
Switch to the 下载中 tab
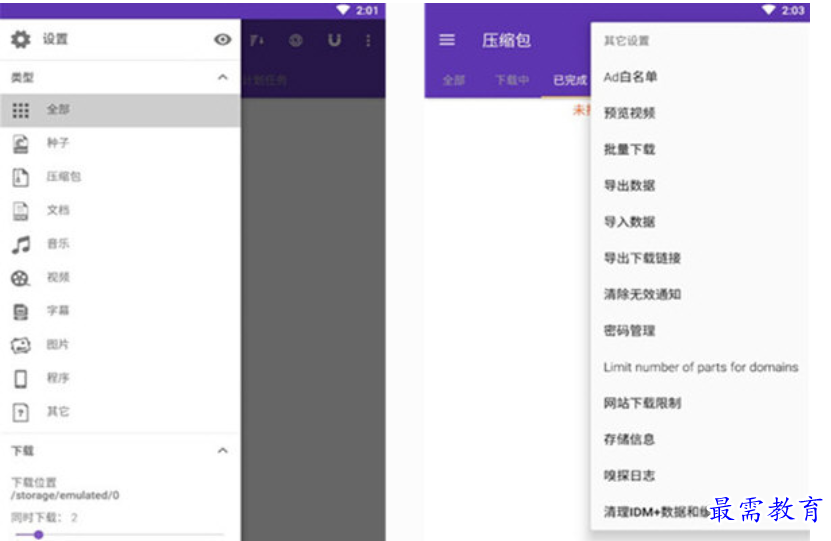click(x=512, y=80)
